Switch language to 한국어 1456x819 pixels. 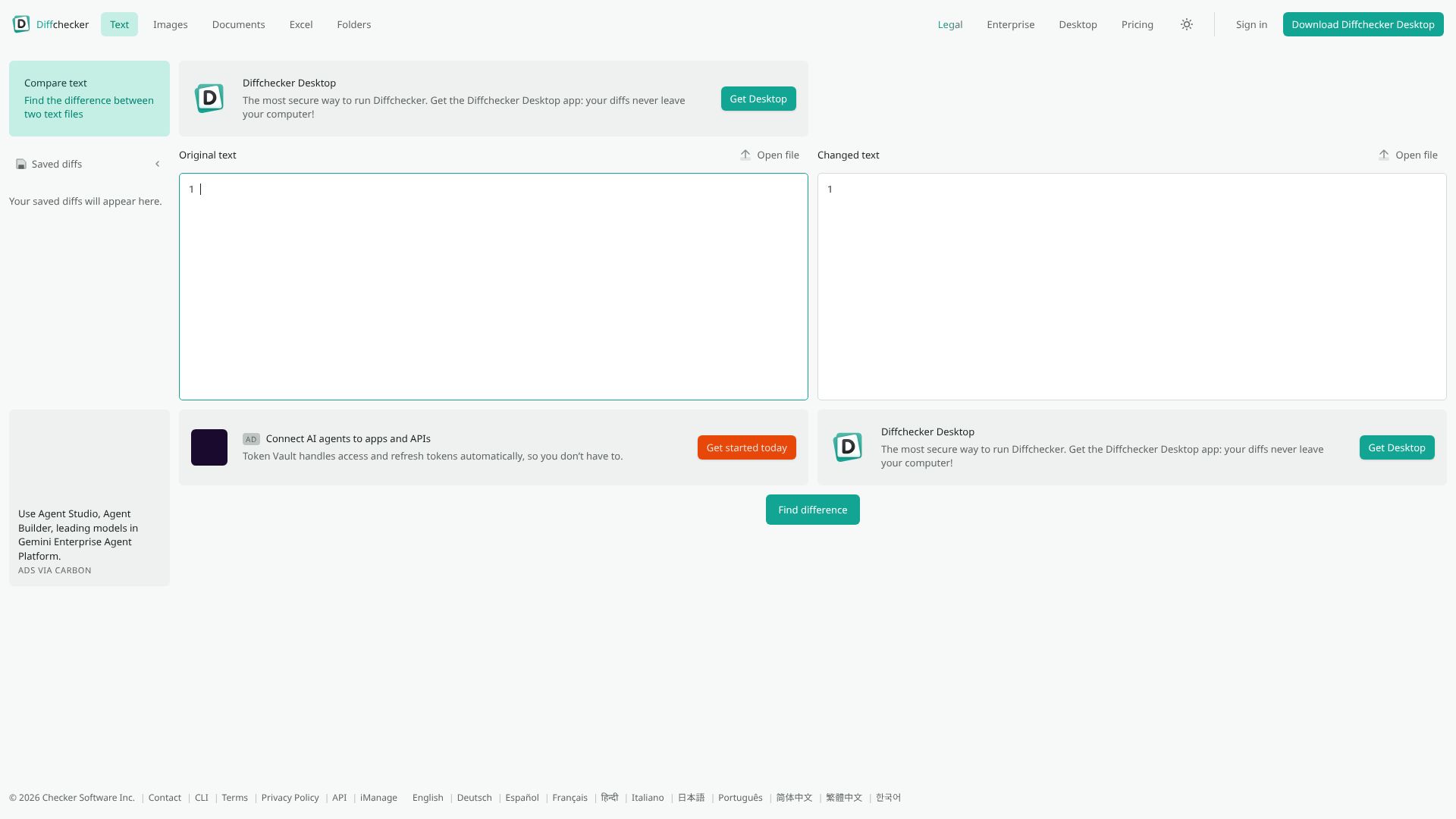(x=889, y=798)
